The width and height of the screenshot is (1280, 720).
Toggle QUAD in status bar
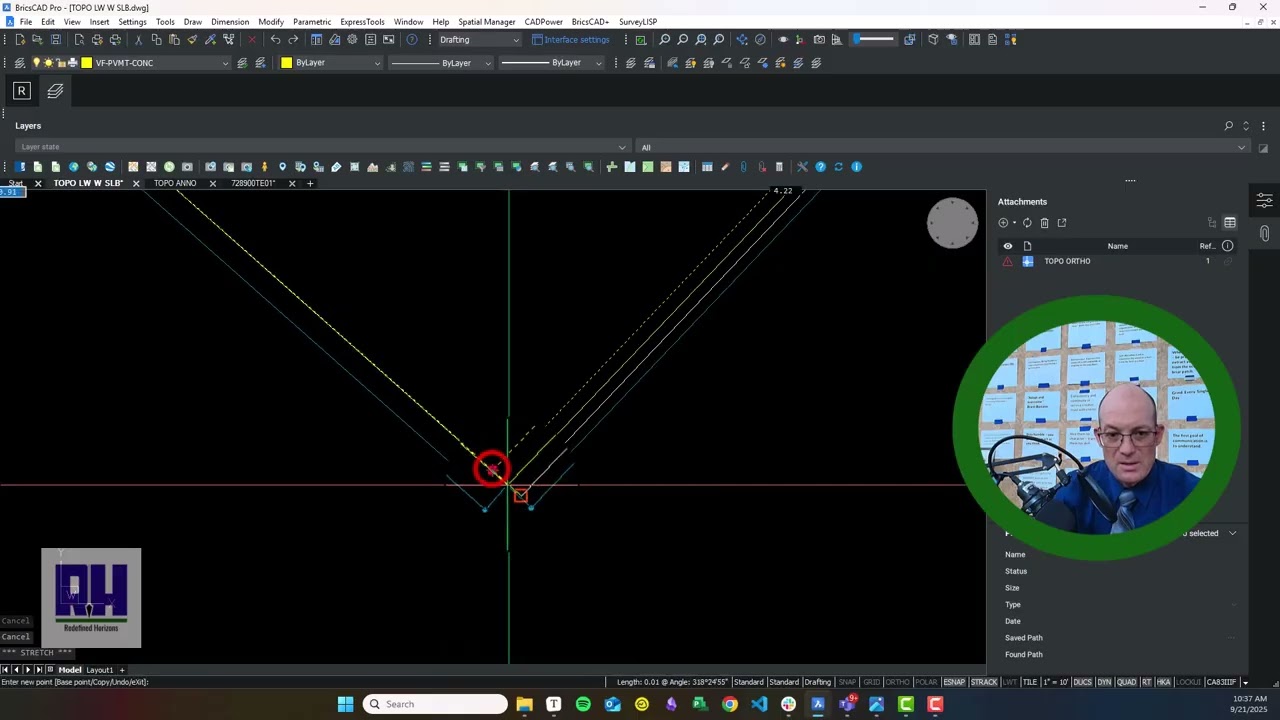[1126, 682]
